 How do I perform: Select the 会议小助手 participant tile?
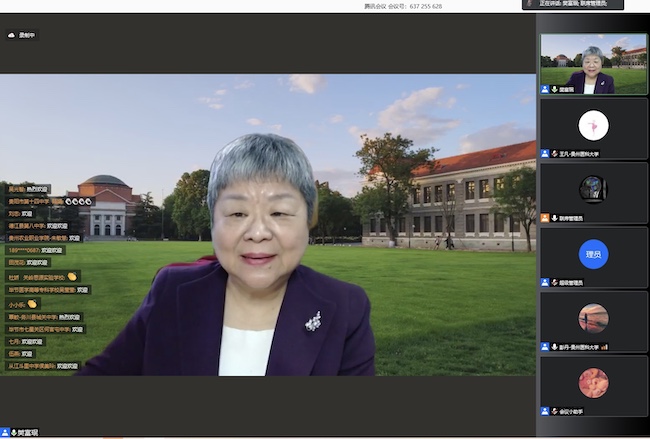(x=593, y=384)
